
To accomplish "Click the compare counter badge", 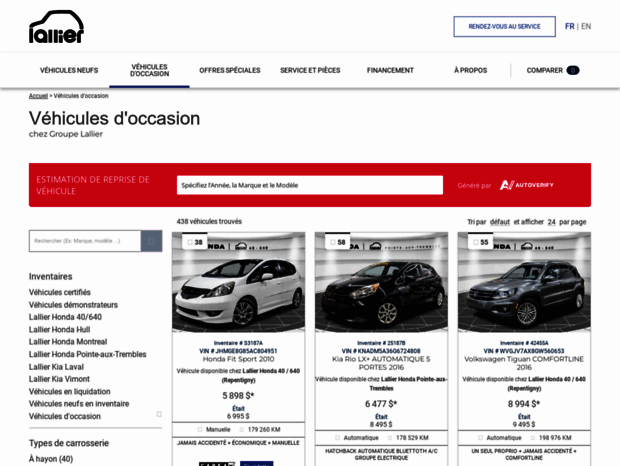I will [x=573, y=70].
